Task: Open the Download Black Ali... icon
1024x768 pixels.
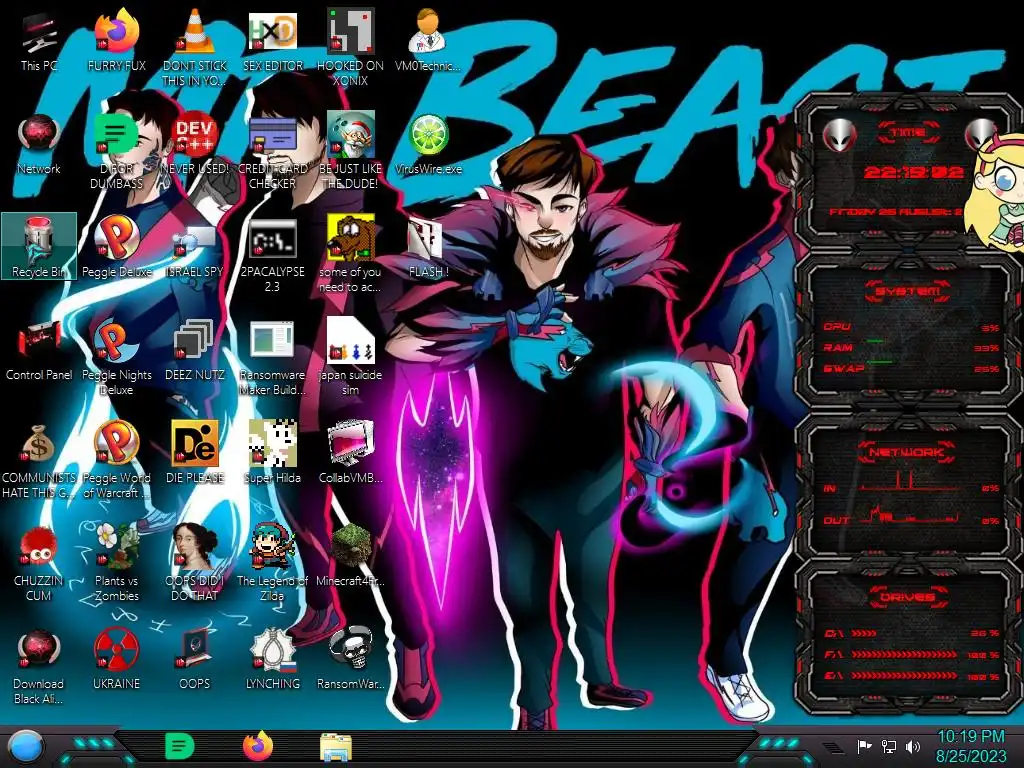Action: (39, 666)
